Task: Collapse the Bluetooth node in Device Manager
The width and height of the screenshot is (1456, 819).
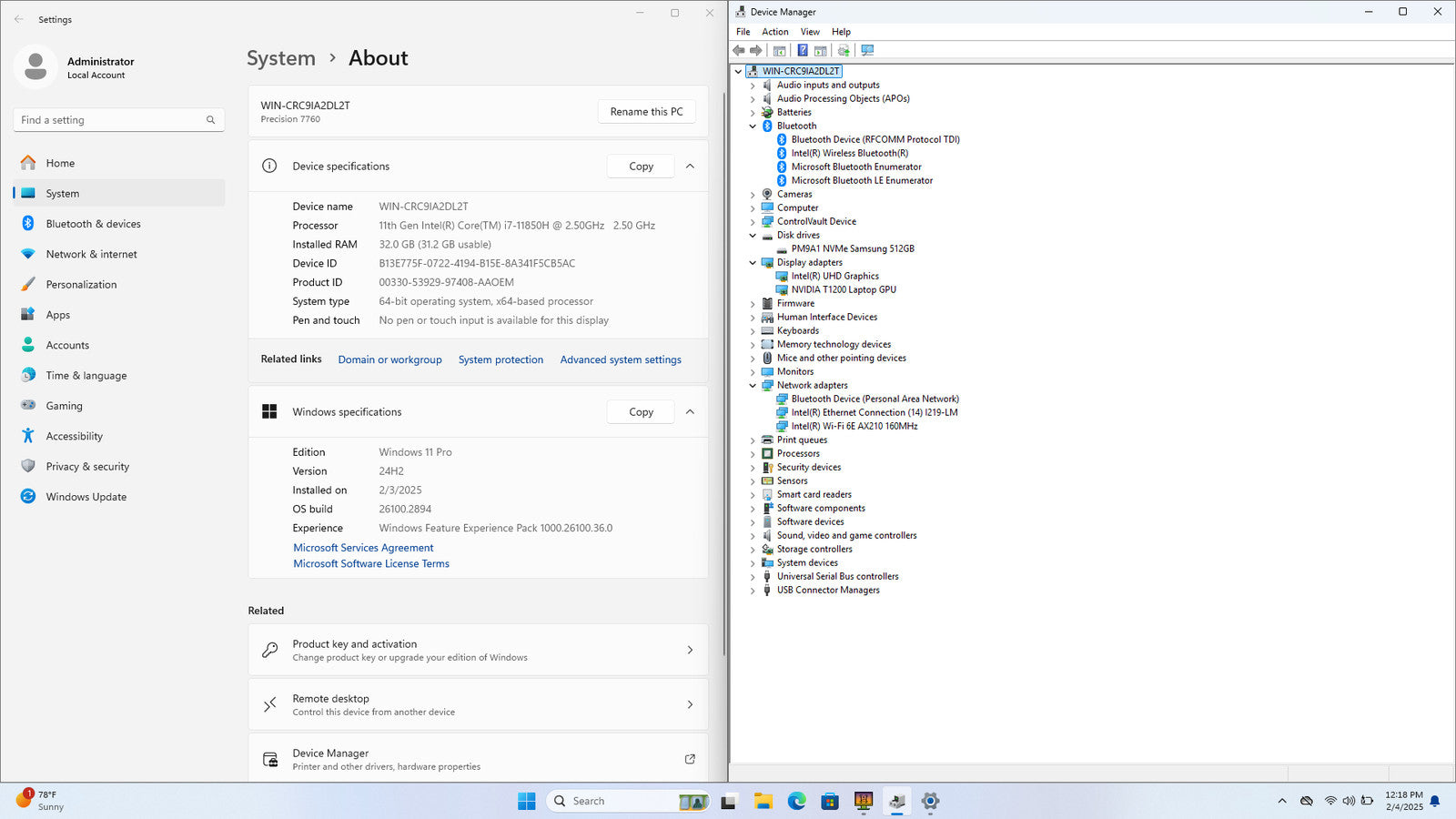Action: 753,126
